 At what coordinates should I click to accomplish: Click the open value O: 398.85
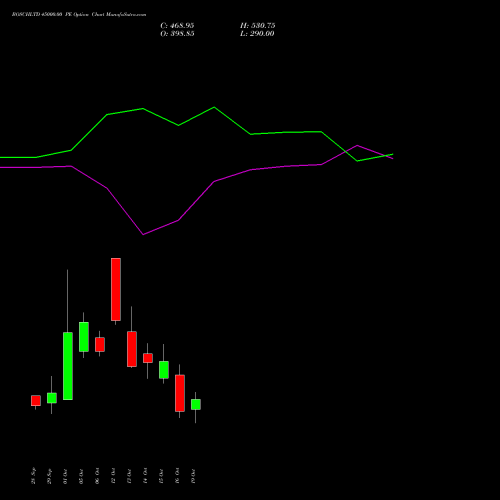click(177, 34)
